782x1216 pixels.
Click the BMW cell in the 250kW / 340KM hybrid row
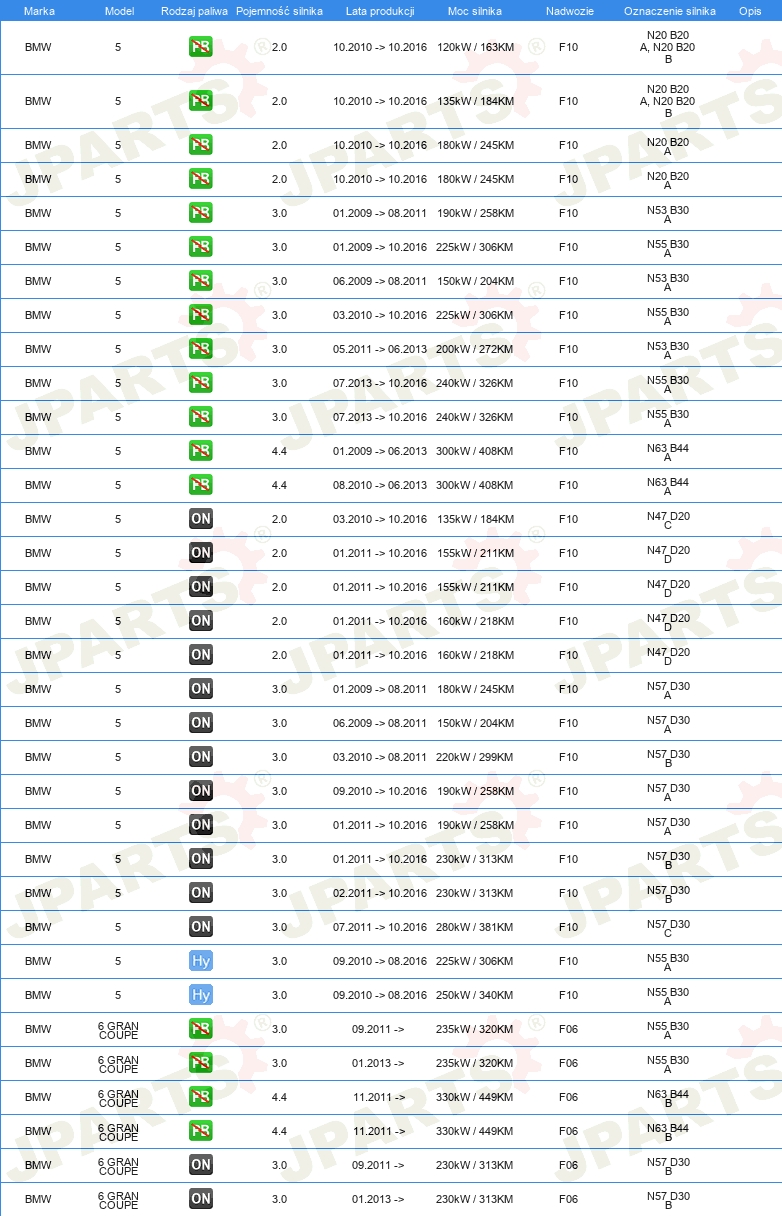coord(38,995)
